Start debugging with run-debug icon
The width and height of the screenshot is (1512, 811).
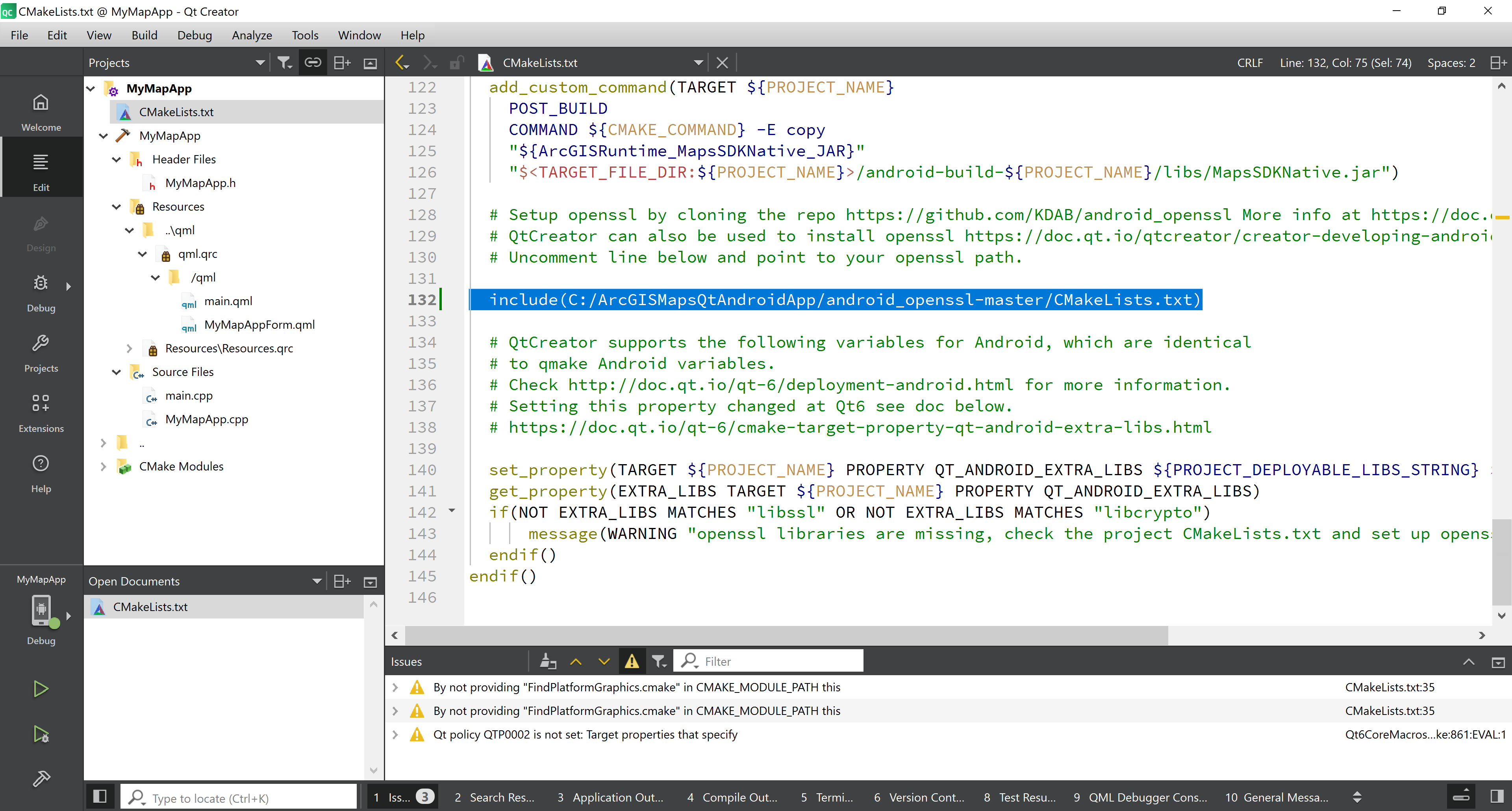click(41, 733)
